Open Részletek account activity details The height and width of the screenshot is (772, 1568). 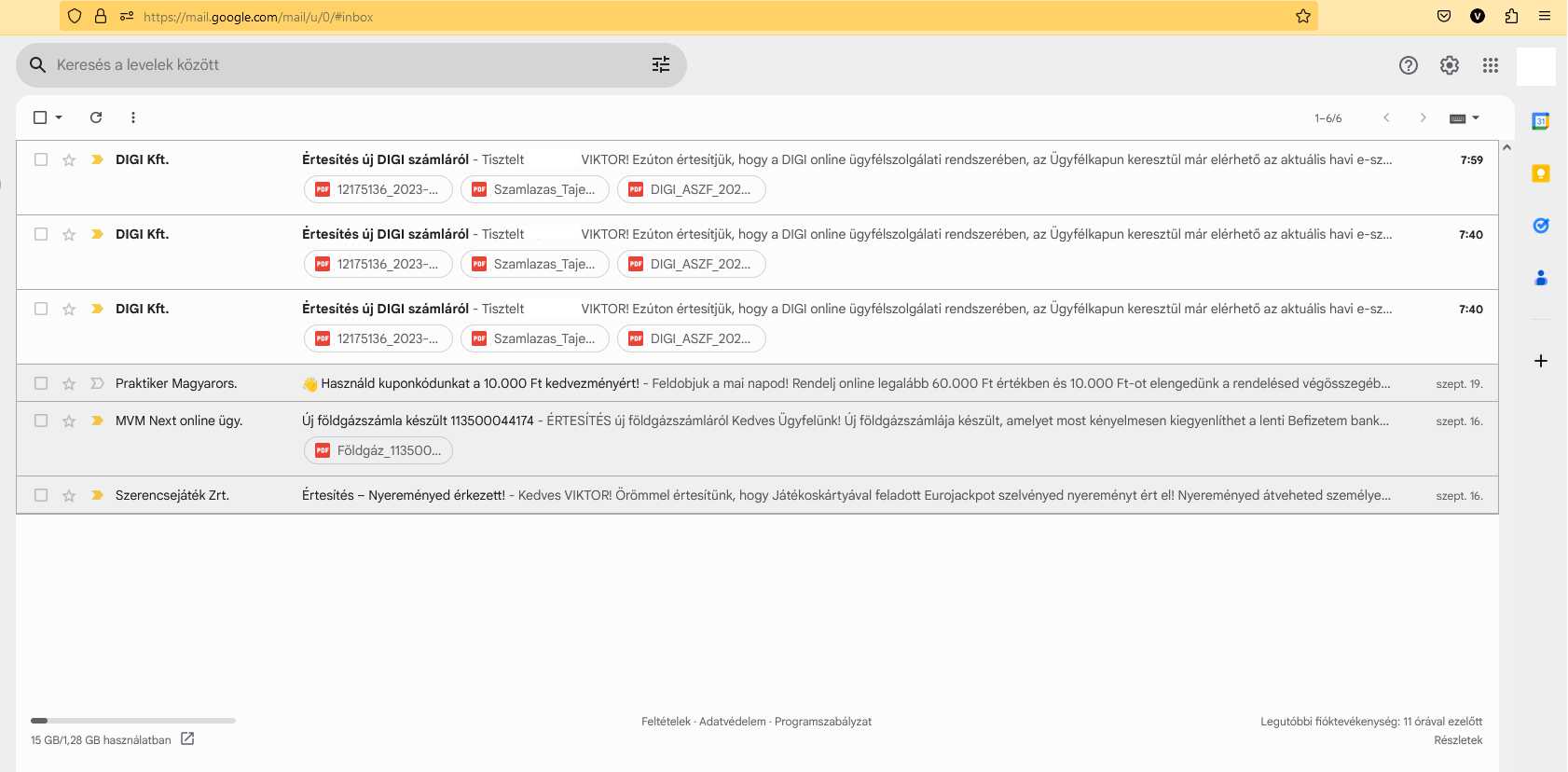[x=1458, y=740]
